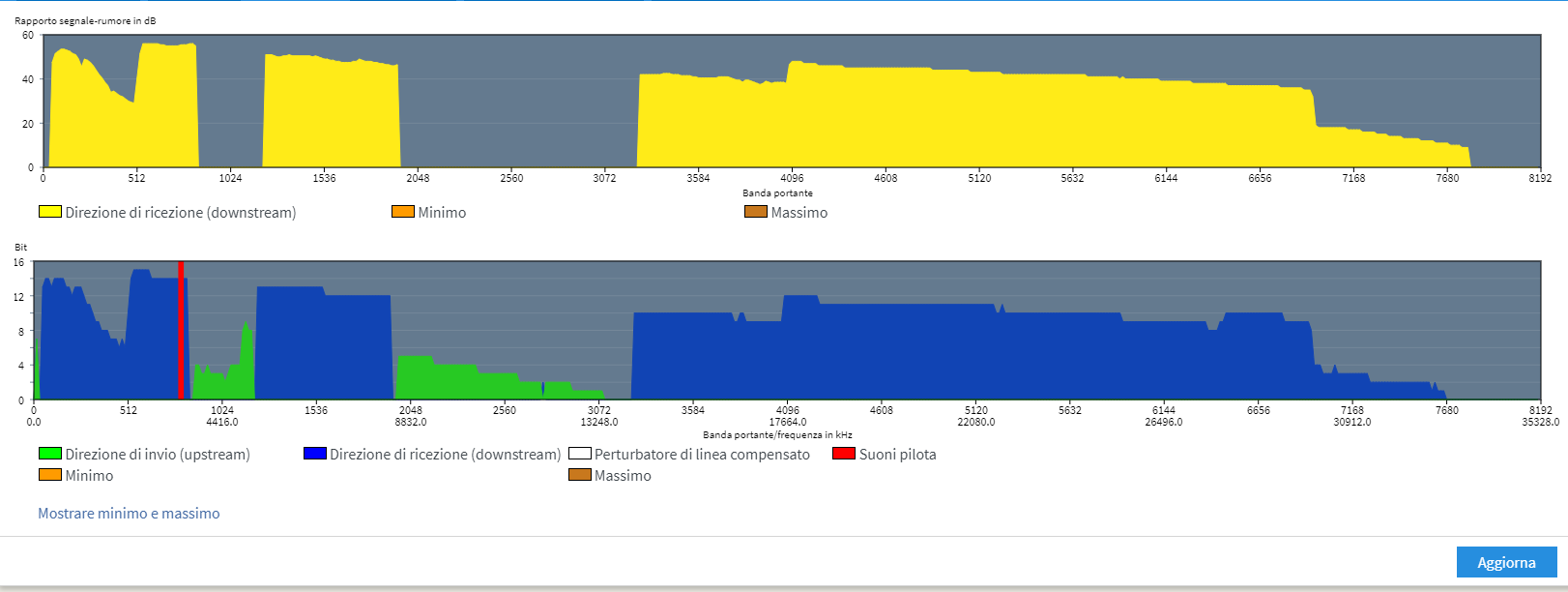Click the 'Direzione di invio (upstream)' legend text
Screen dimensions: 1568x592
[x=158, y=454]
